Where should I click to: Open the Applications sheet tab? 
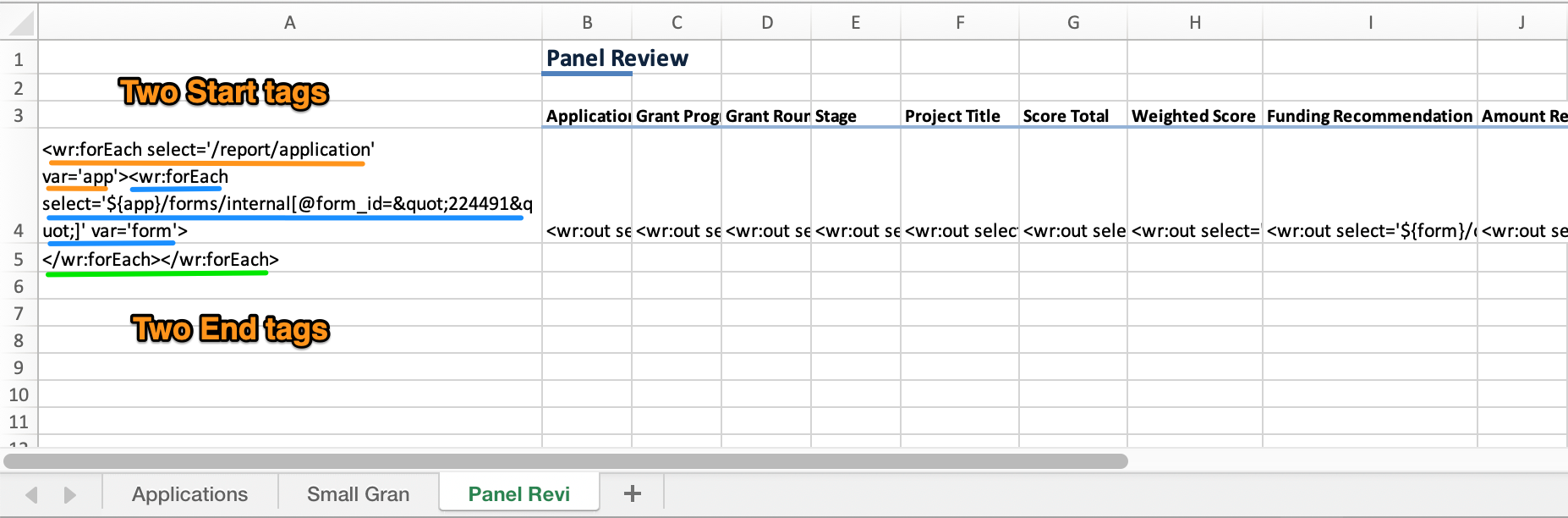[x=189, y=494]
